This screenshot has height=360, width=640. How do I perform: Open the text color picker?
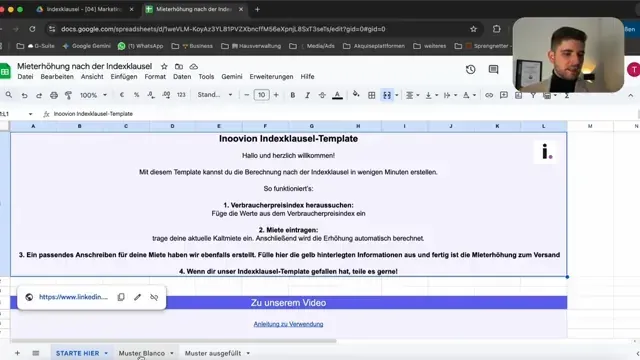pyautogui.click(x=337, y=95)
